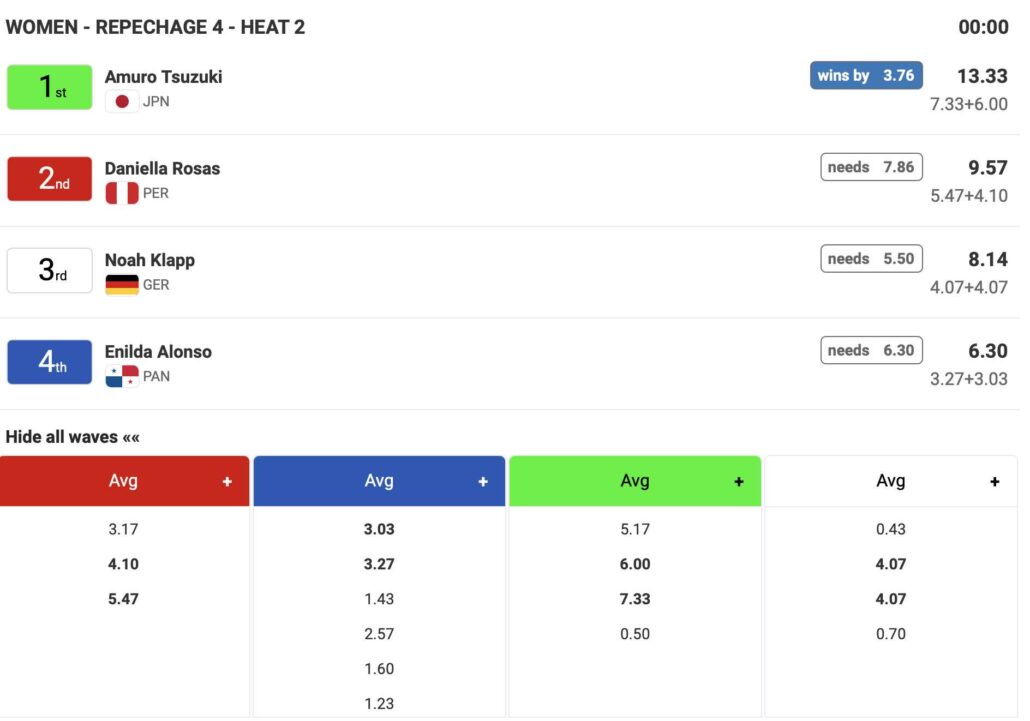Select the red Avg column header
This screenshot has height=721, width=1030.
[123, 481]
